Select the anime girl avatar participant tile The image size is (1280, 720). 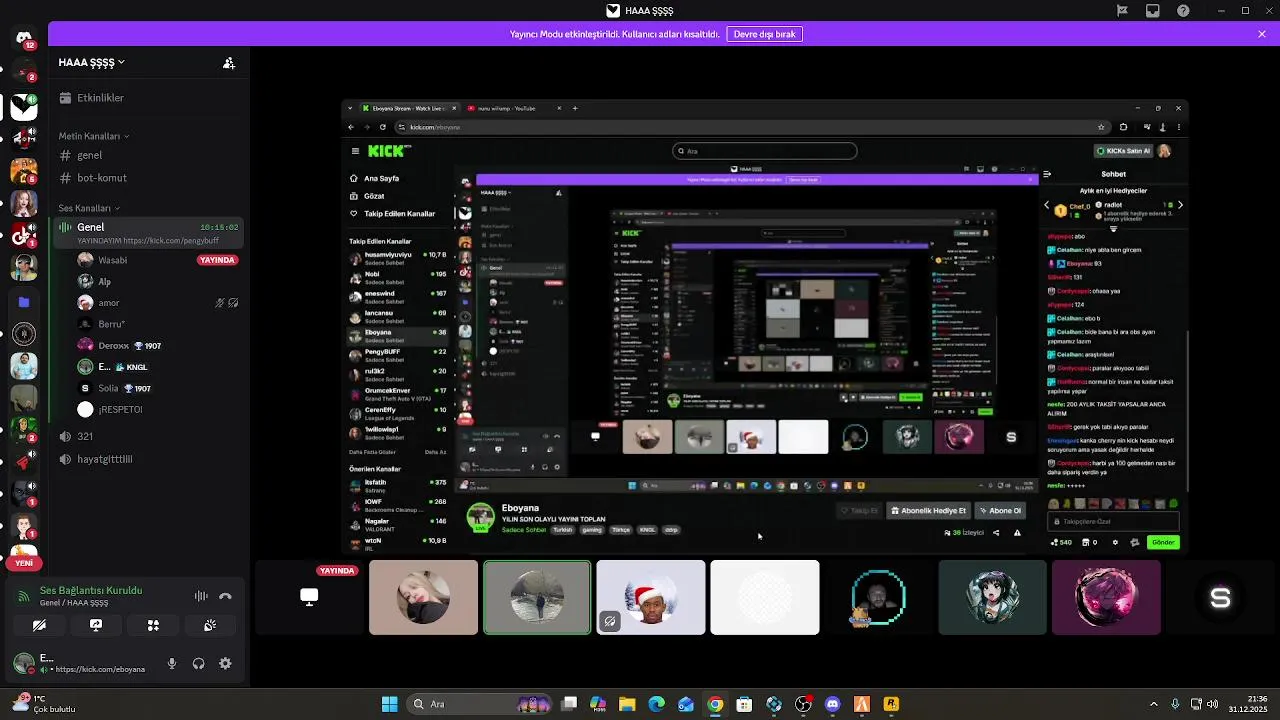click(x=993, y=597)
